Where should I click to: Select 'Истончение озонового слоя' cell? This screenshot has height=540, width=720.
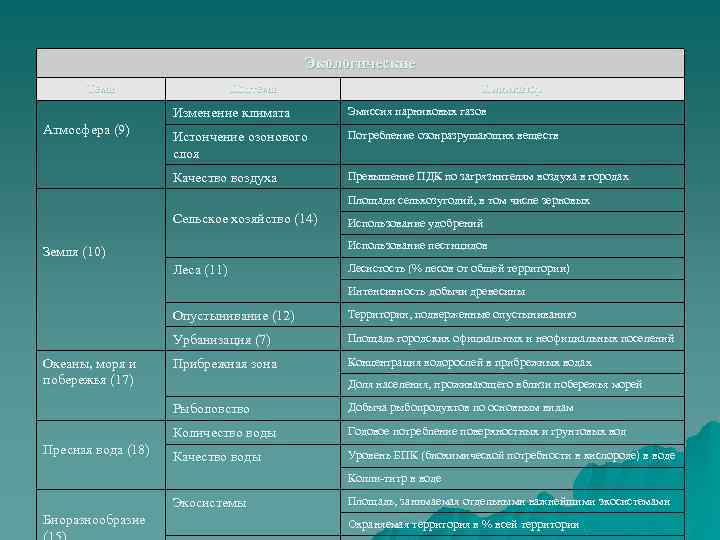click(x=253, y=145)
